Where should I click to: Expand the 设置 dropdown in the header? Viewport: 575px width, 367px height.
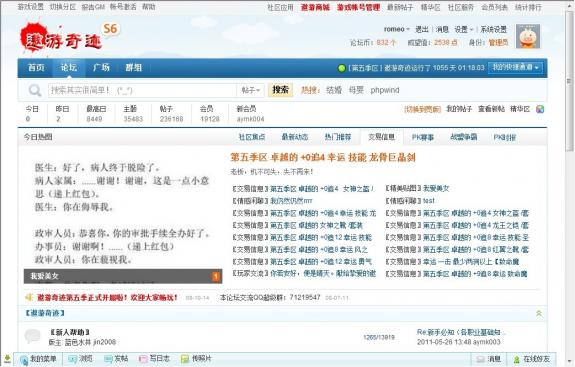[x=464, y=29]
